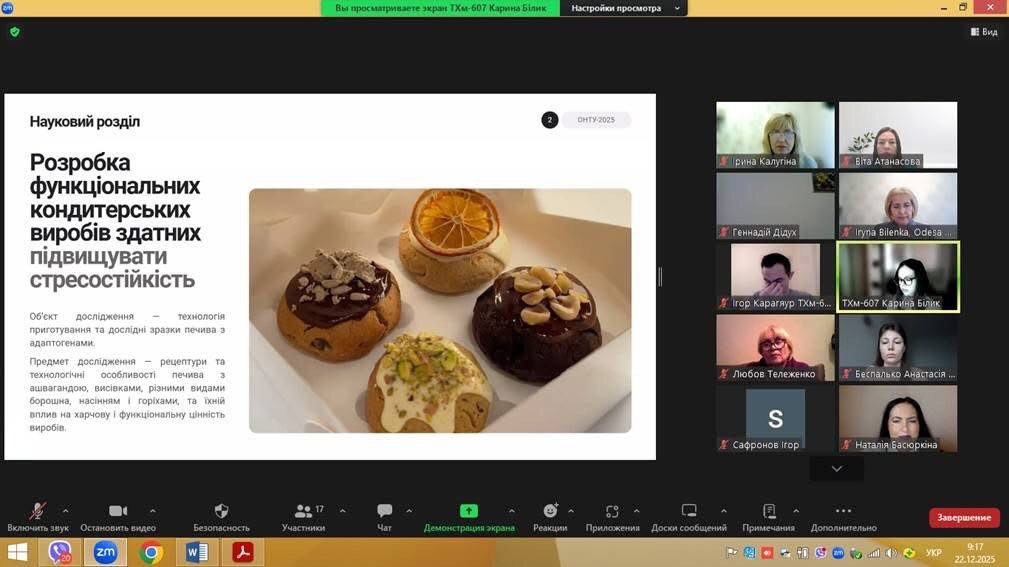Open Google Chrome from the taskbar
The height and width of the screenshot is (567, 1009).
(x=151, y=552)
